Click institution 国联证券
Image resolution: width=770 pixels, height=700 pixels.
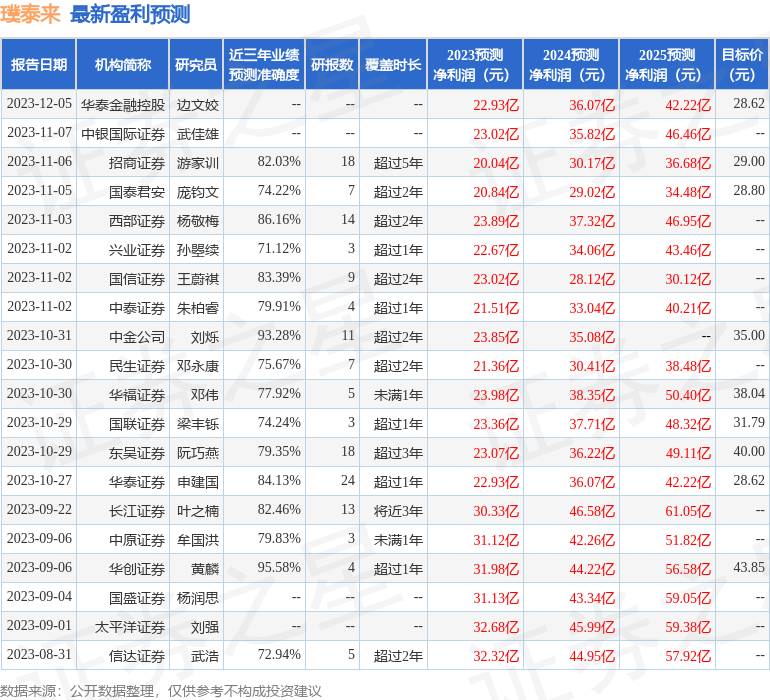click(x=137, y=423)
